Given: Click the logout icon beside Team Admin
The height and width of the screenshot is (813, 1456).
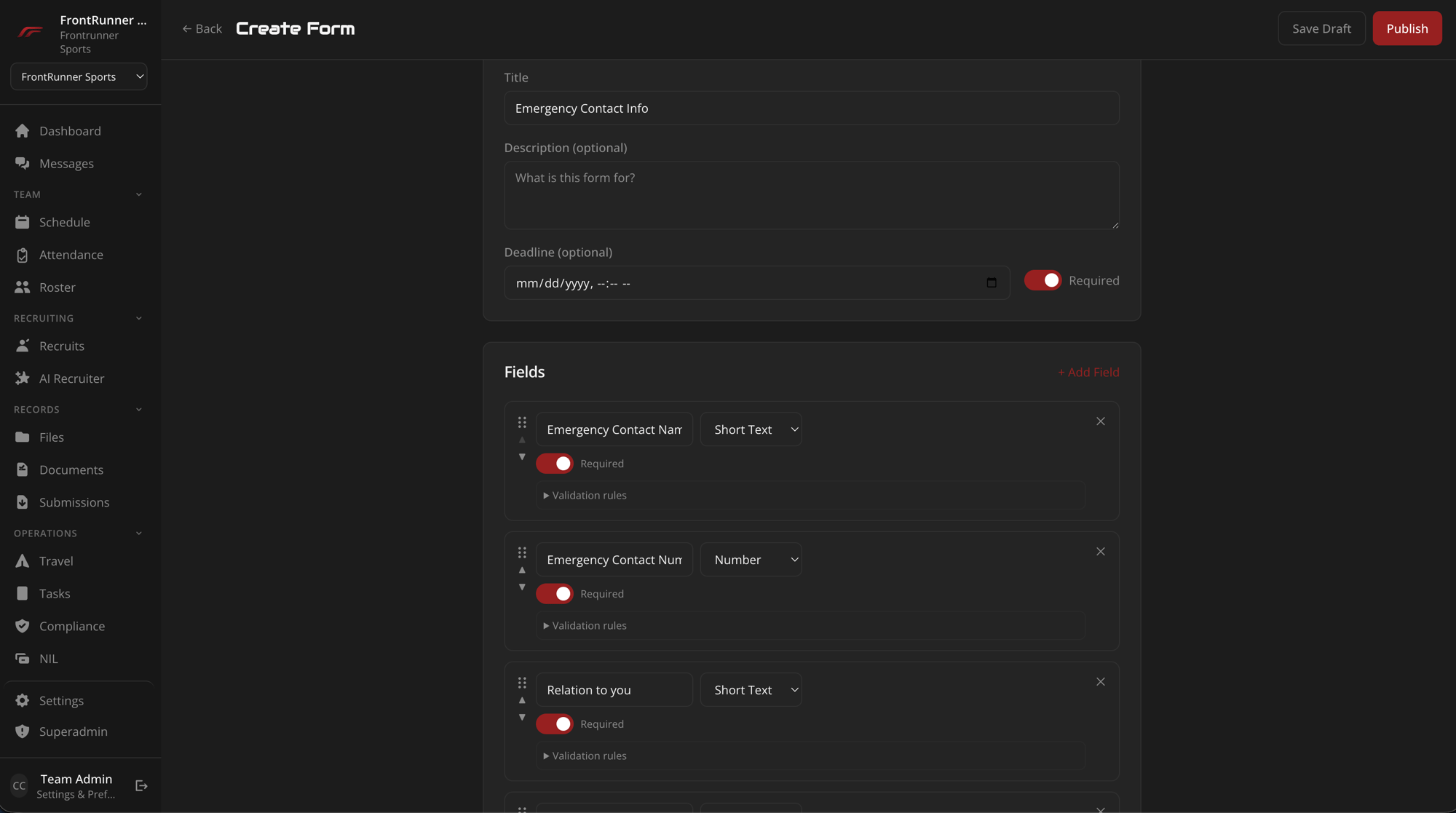Looking at the screenshot, I should [141, 785].
